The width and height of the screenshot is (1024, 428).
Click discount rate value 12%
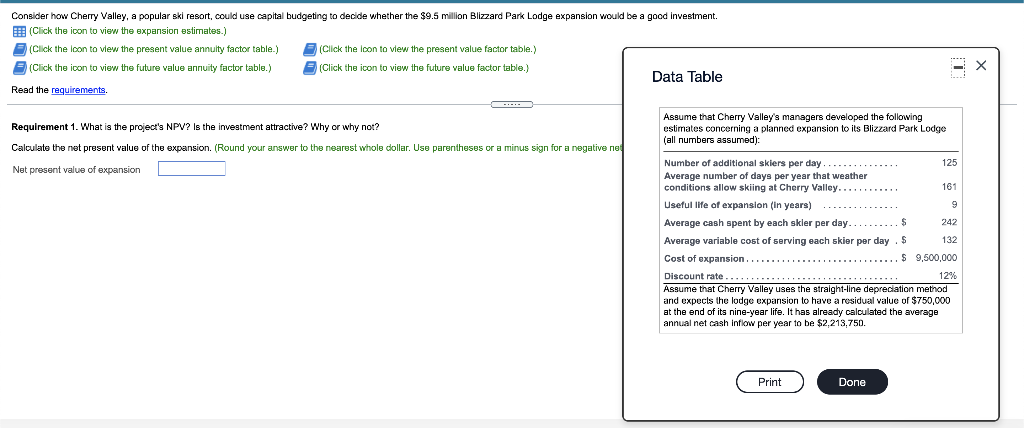(948, 276)
